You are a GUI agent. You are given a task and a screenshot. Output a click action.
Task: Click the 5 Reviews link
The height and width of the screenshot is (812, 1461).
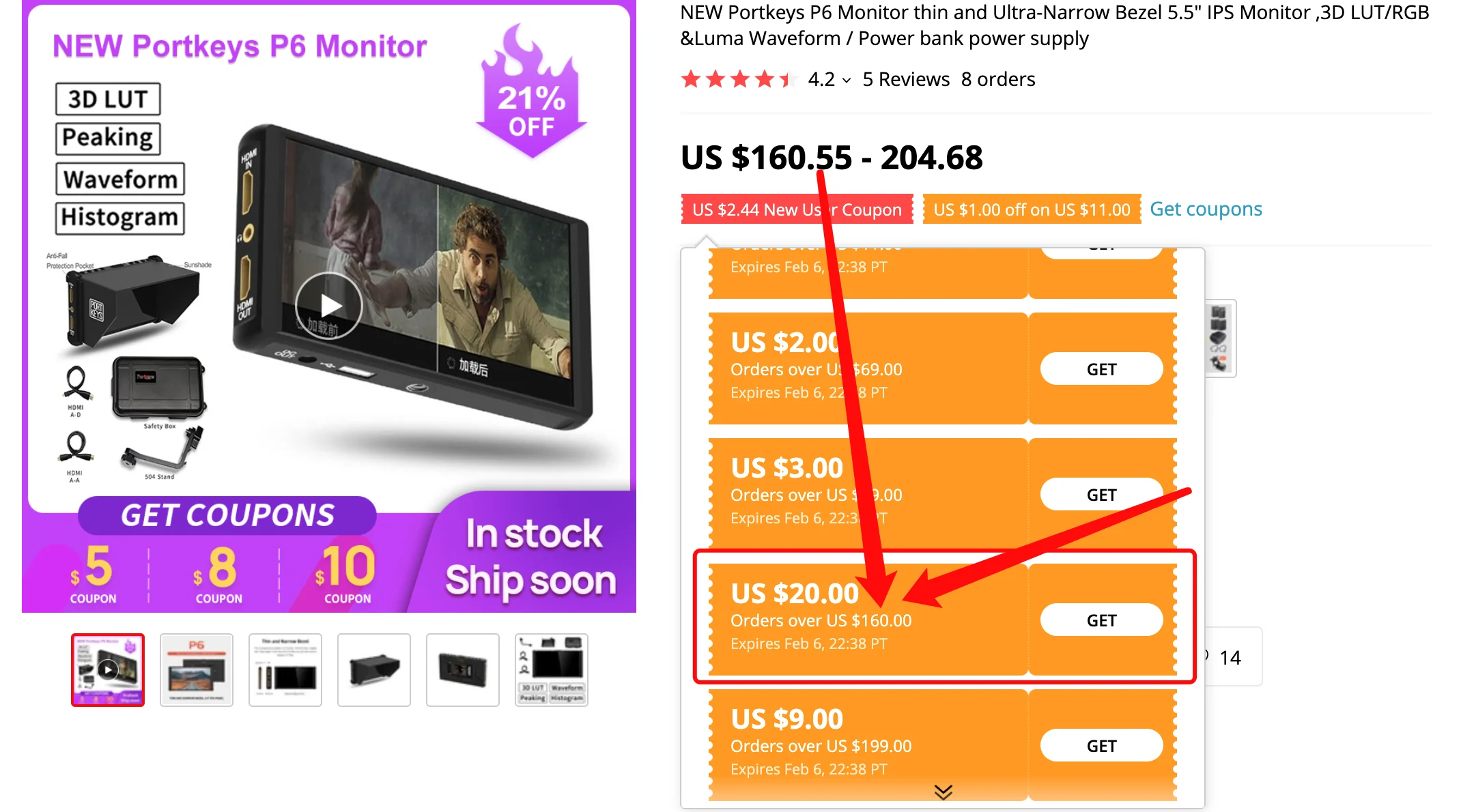click(x=906, y=79)
